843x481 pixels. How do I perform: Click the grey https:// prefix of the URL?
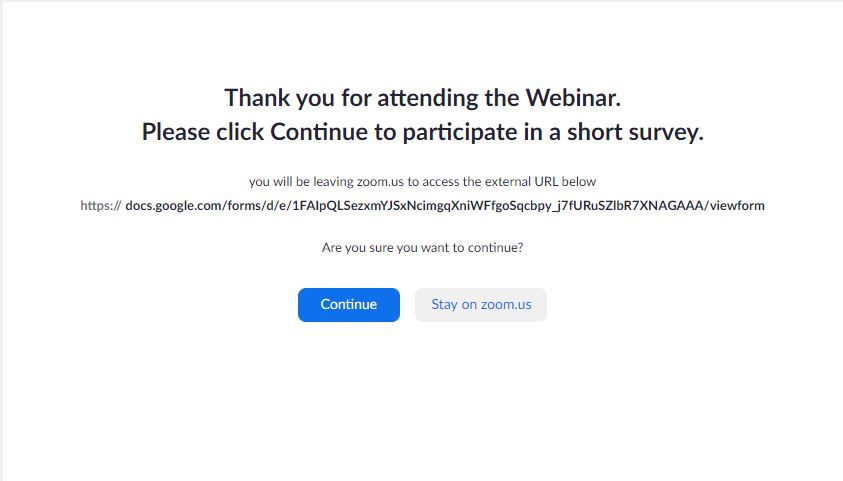pyautogui.click(x=101, y=205)
